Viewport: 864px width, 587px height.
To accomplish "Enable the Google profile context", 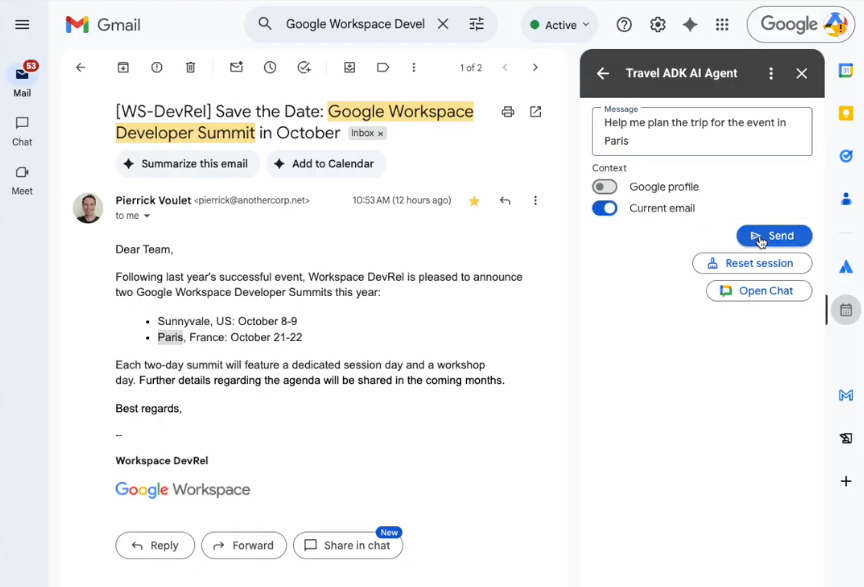I will pyautogui.click(x=604, y=186).
